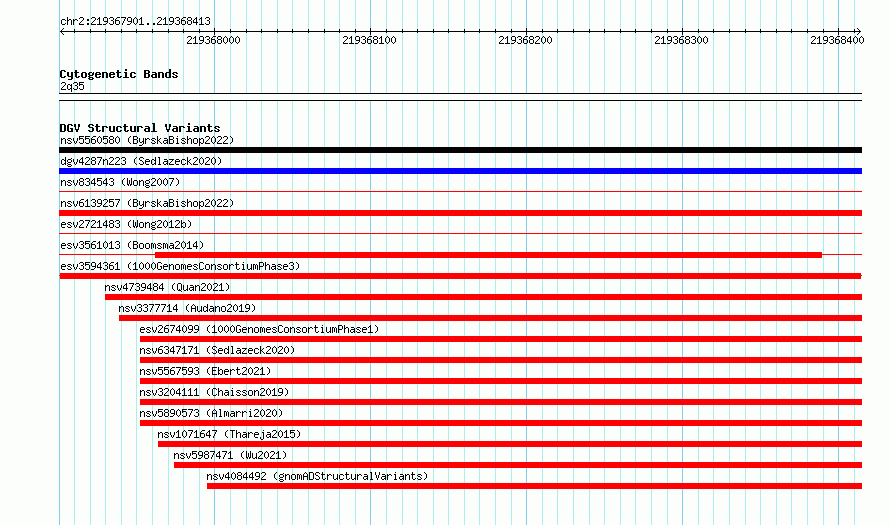Open nsv4084492 (gnomADStructuralVariants) entry
The image size is (890, 525).
click(317, 476)
